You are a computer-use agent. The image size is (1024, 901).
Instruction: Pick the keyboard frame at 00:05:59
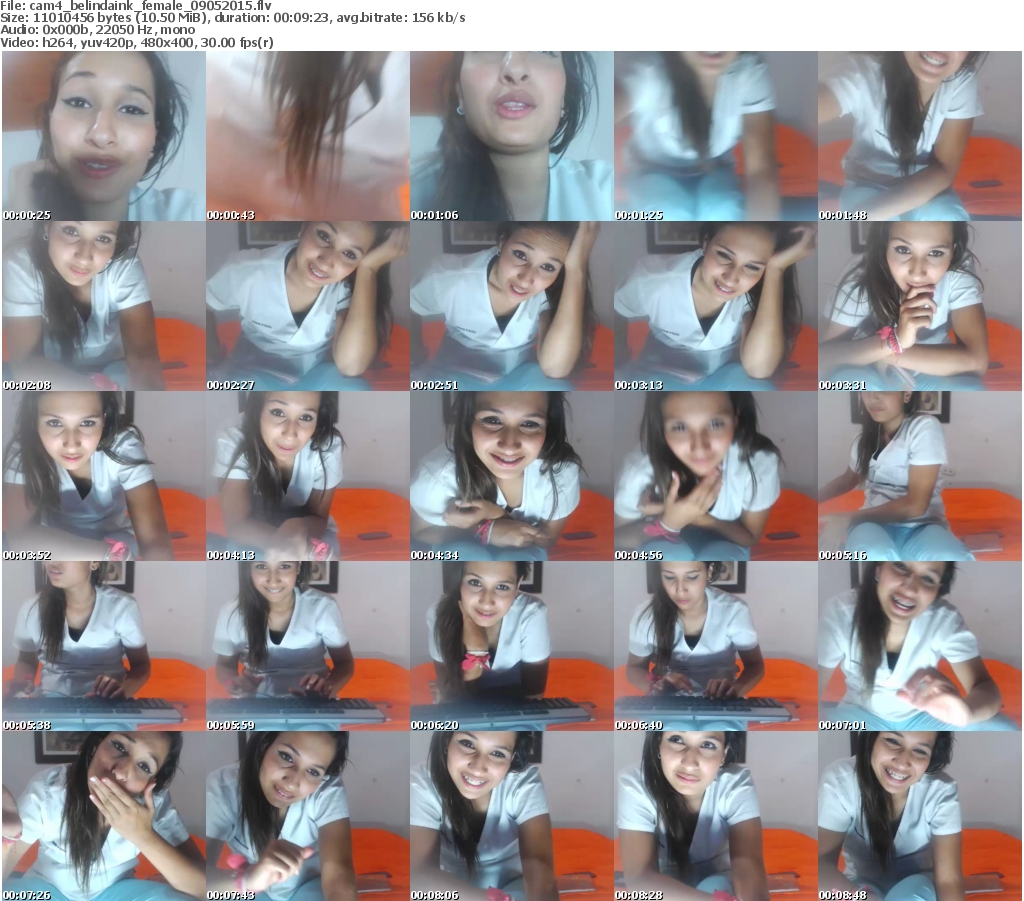coord(308,646)
